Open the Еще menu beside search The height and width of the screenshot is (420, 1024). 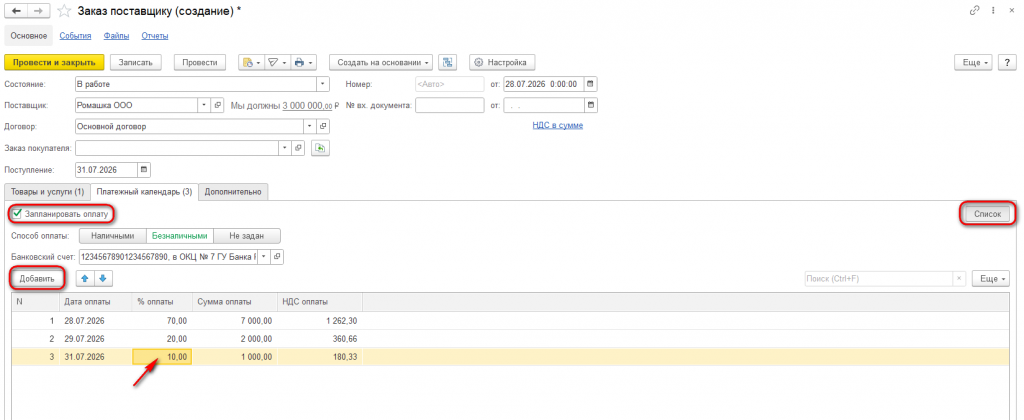991,279
